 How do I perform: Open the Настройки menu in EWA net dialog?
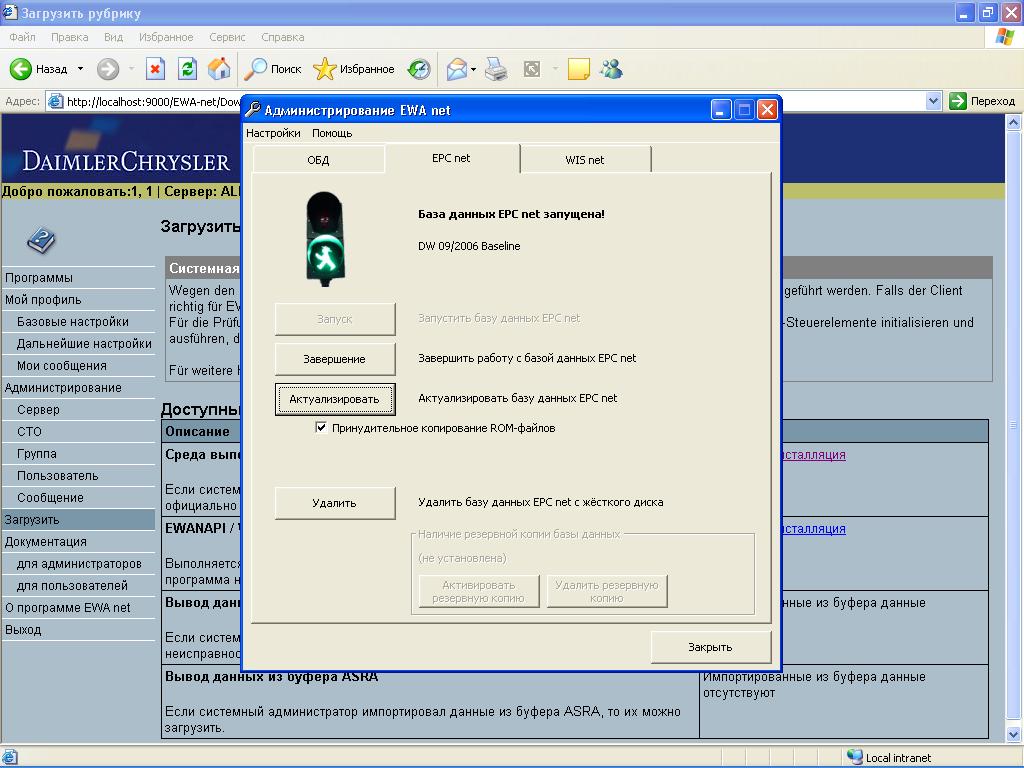(x=273, y=133)
